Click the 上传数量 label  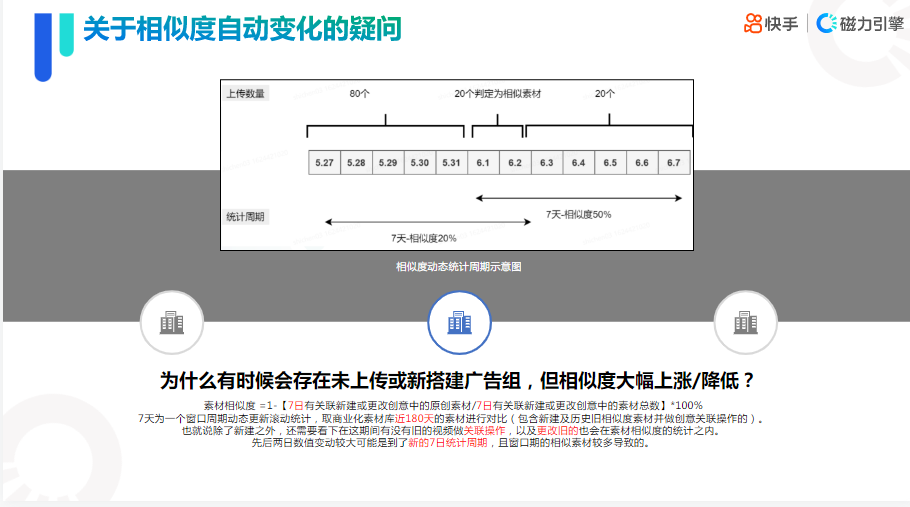(245, 93)
